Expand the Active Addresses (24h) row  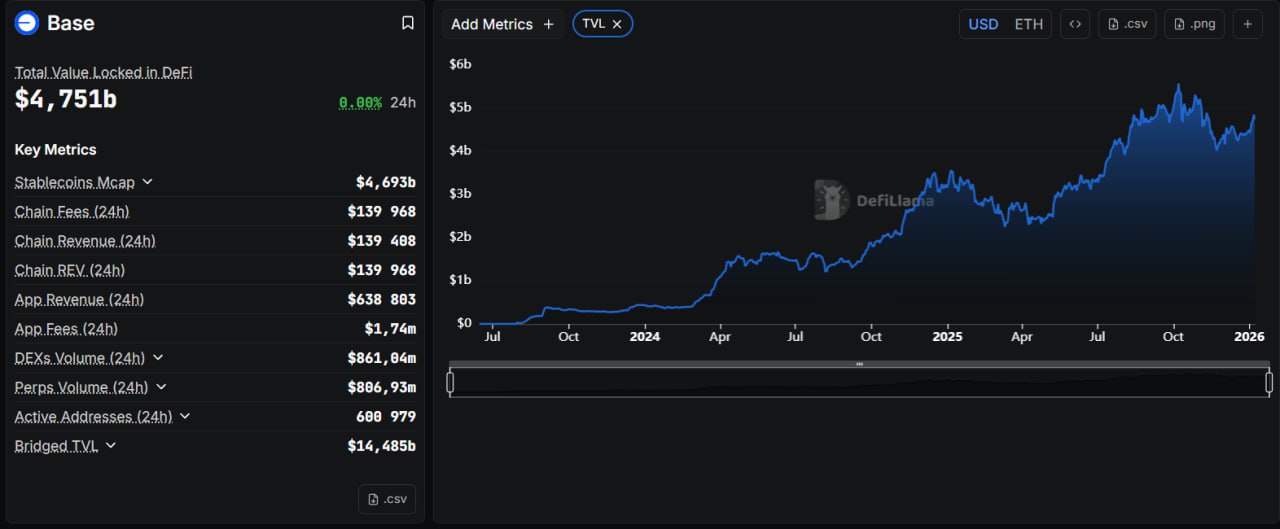click(185, 416)
